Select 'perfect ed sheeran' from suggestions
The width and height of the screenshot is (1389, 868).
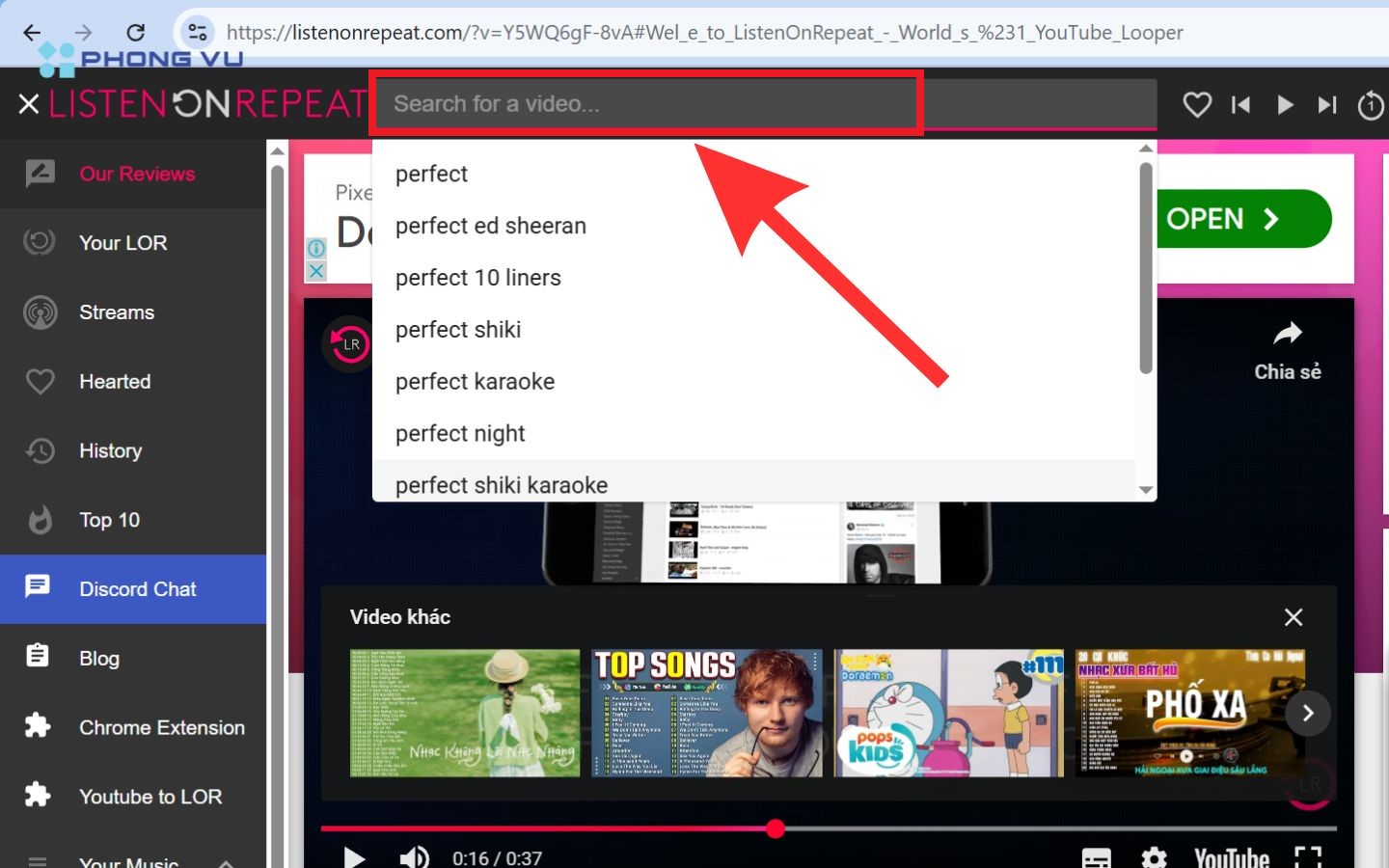[490, 226]
